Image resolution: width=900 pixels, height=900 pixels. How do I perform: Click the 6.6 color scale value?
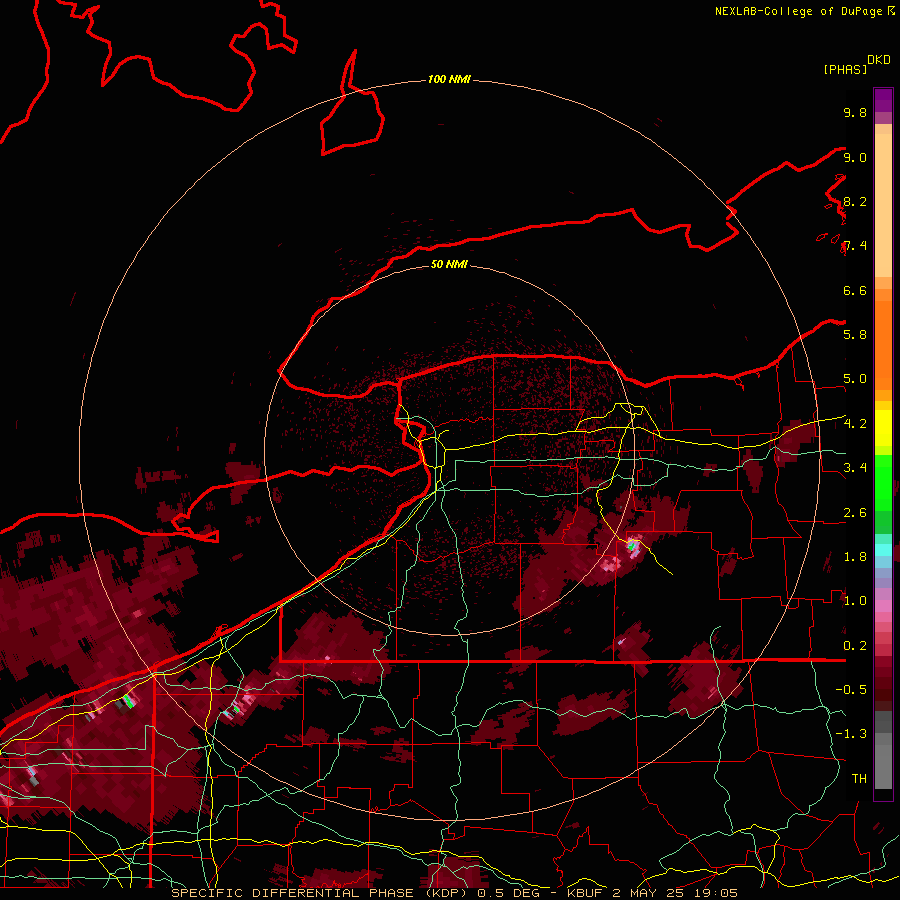(x=855, y=290)
